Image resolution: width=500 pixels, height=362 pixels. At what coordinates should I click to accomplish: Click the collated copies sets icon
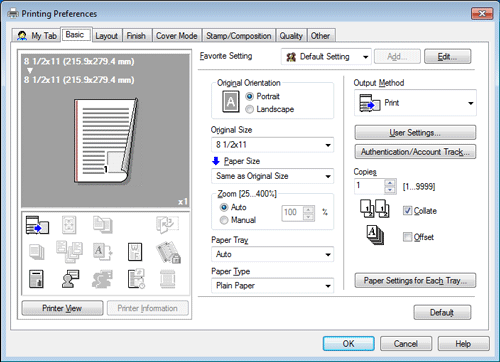374,209
